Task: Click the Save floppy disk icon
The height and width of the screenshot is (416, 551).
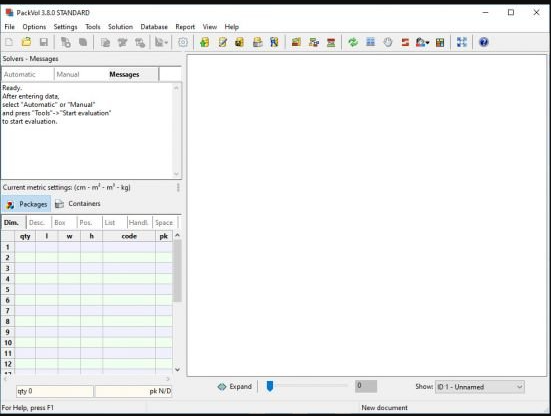Action: click(44, 42)
